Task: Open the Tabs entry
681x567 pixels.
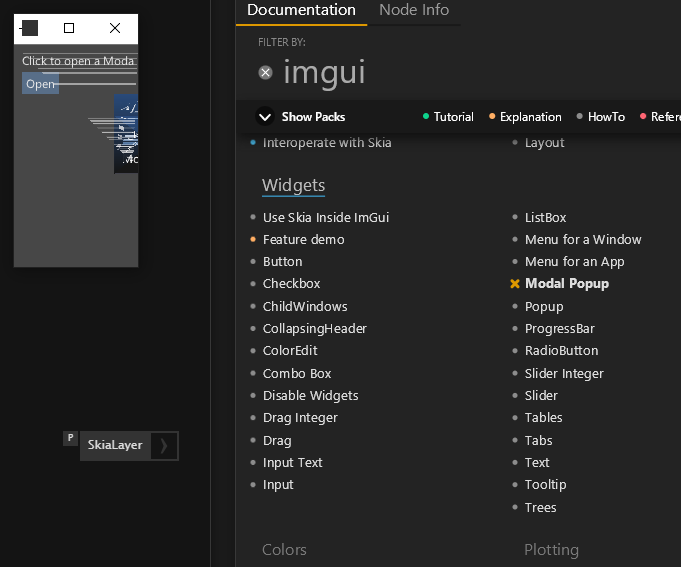Action: click(x=539, y=441)
